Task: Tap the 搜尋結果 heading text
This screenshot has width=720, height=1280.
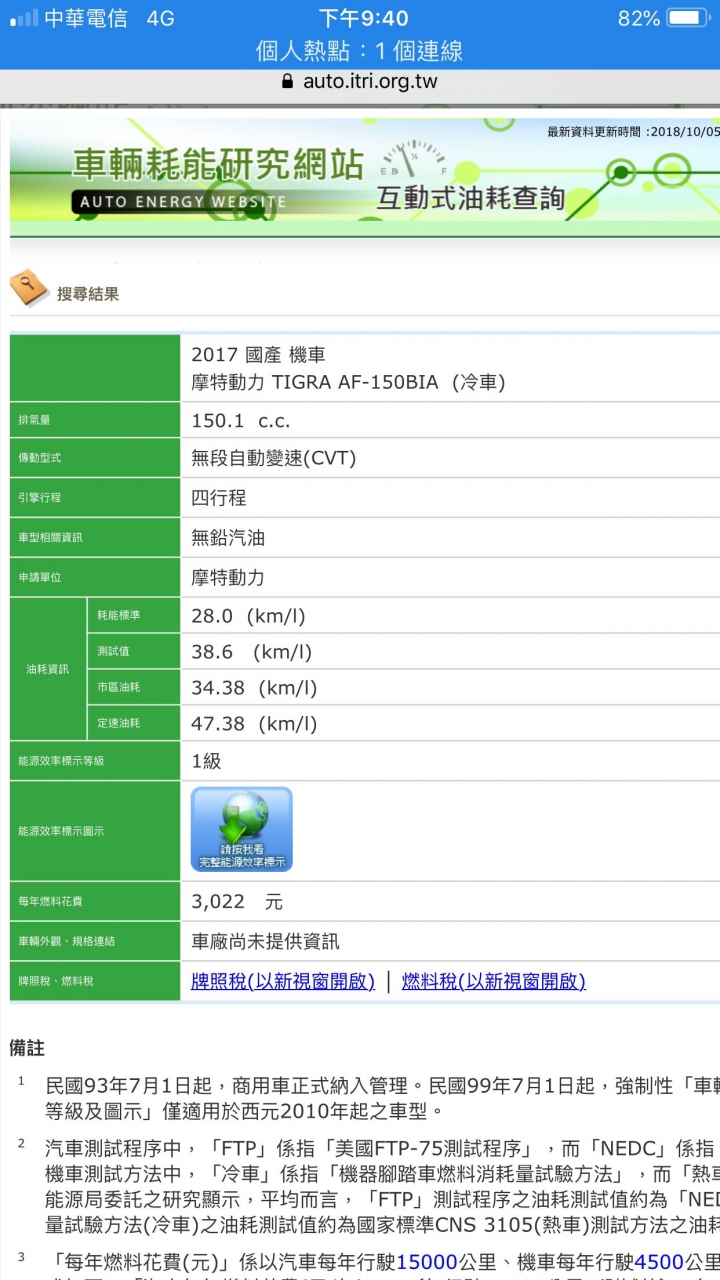Action: click(88, 294)
